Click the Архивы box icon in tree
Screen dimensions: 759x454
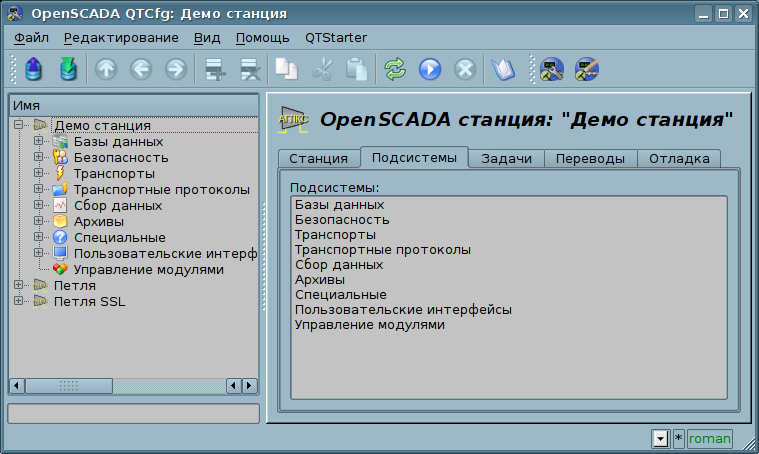click(60, 221)
